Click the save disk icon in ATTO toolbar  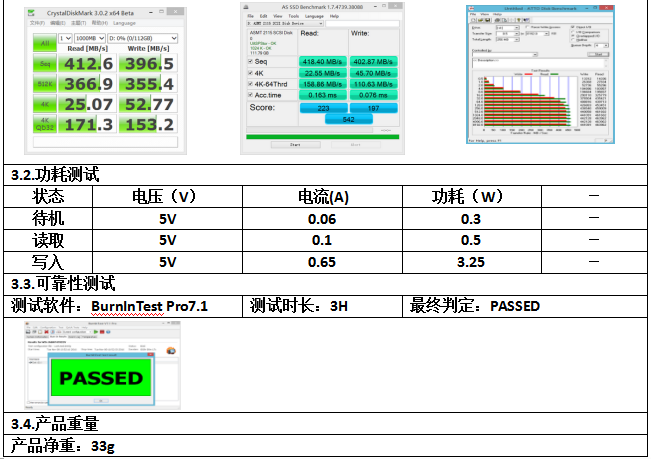[x=487, y=20]
